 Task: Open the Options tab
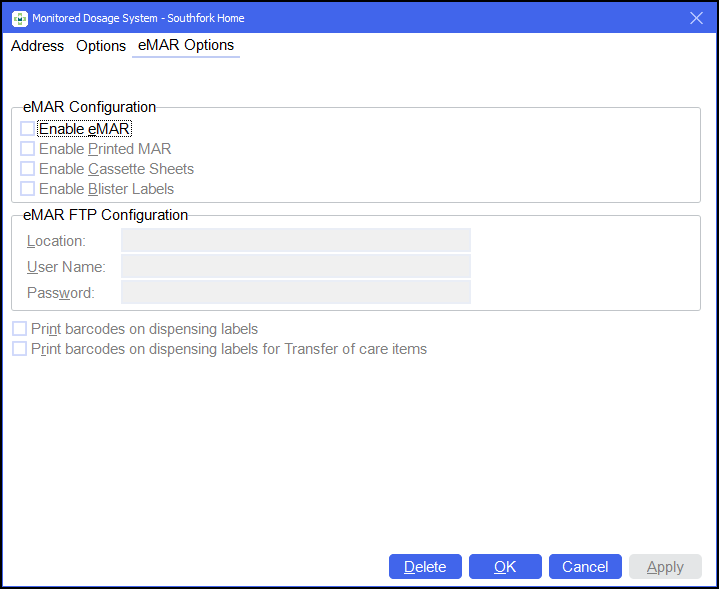pyautogui.click(x=101, y=46)
